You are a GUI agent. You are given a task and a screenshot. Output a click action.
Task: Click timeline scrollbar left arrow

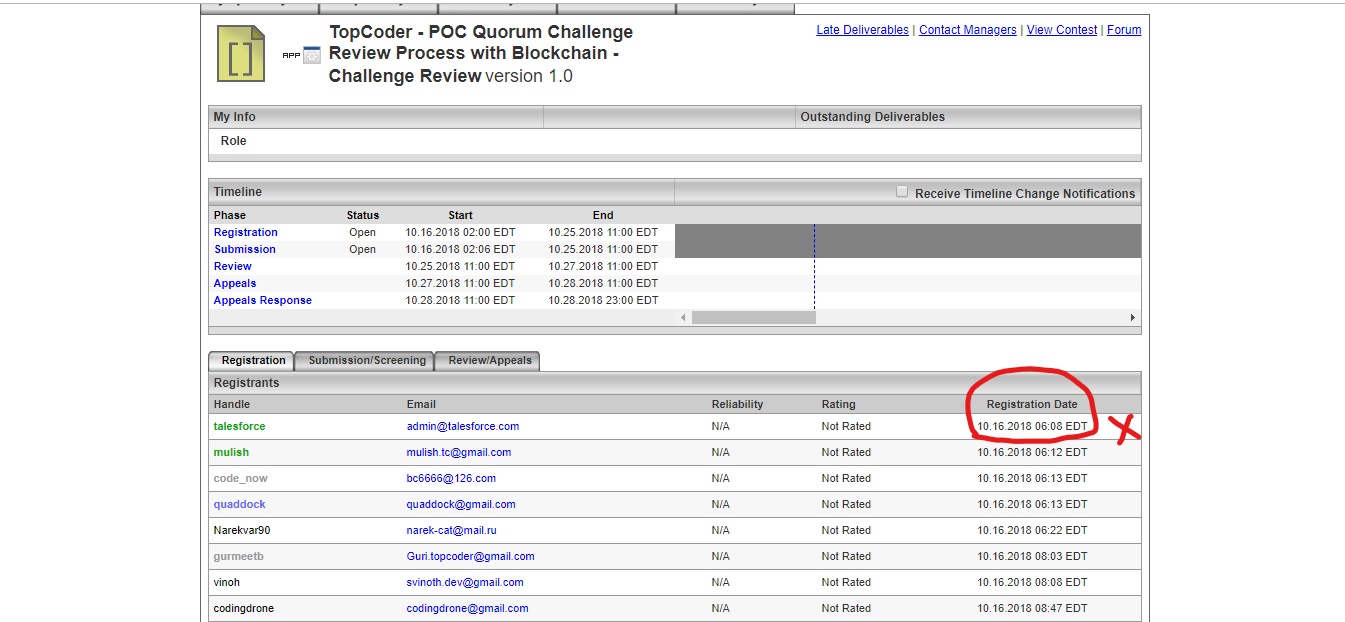pyautogui.click(x=684, y=317)
